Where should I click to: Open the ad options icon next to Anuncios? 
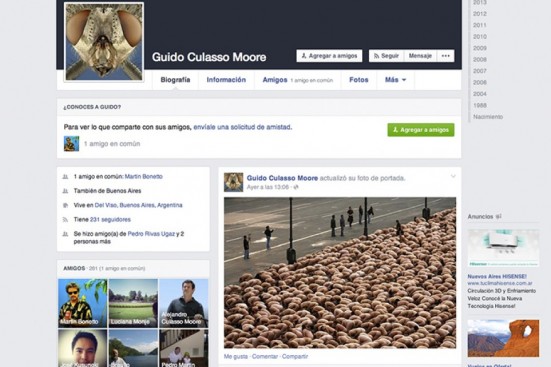pos(498,217)
